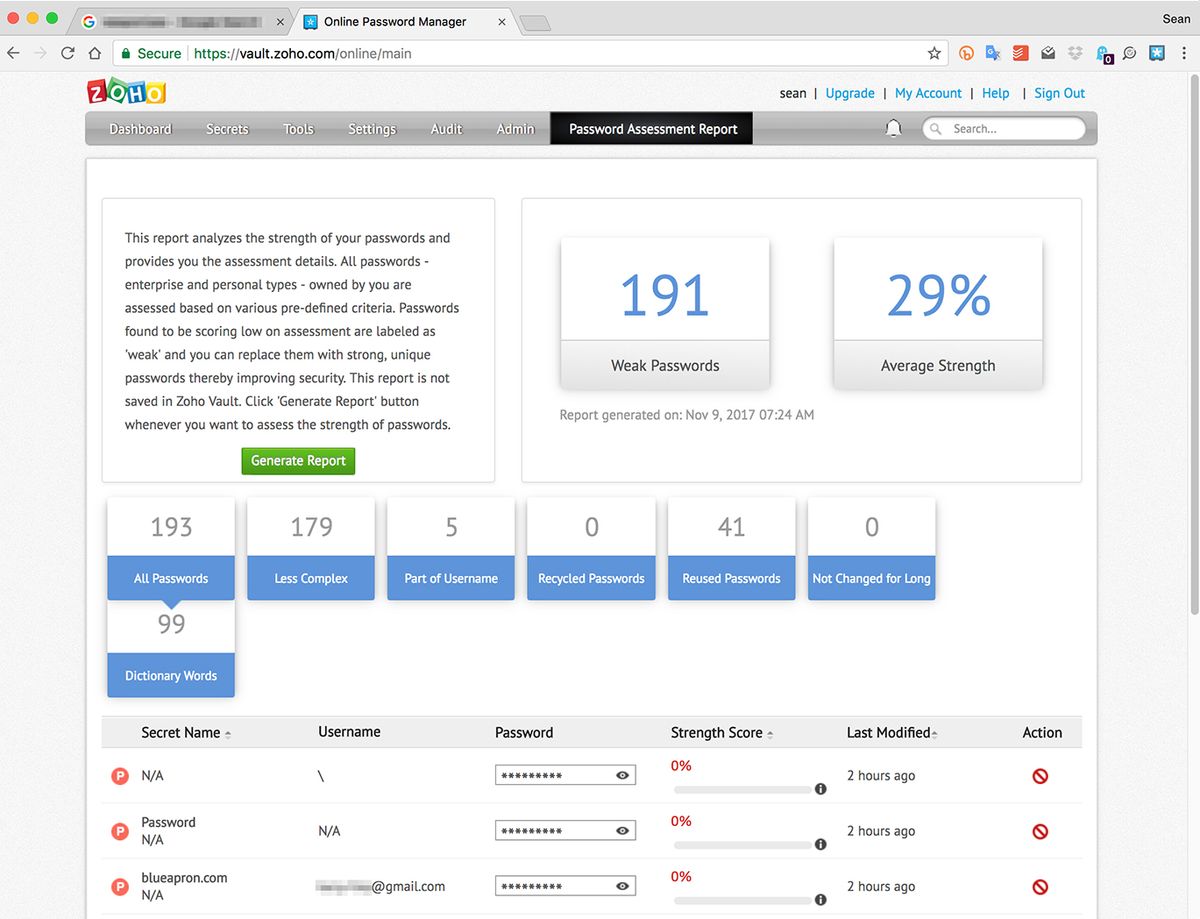Click the red action icon for blueapron.com
The width and height of the screenshot is (1200, 919).
pyautogui.click(x=1040, y=886)
